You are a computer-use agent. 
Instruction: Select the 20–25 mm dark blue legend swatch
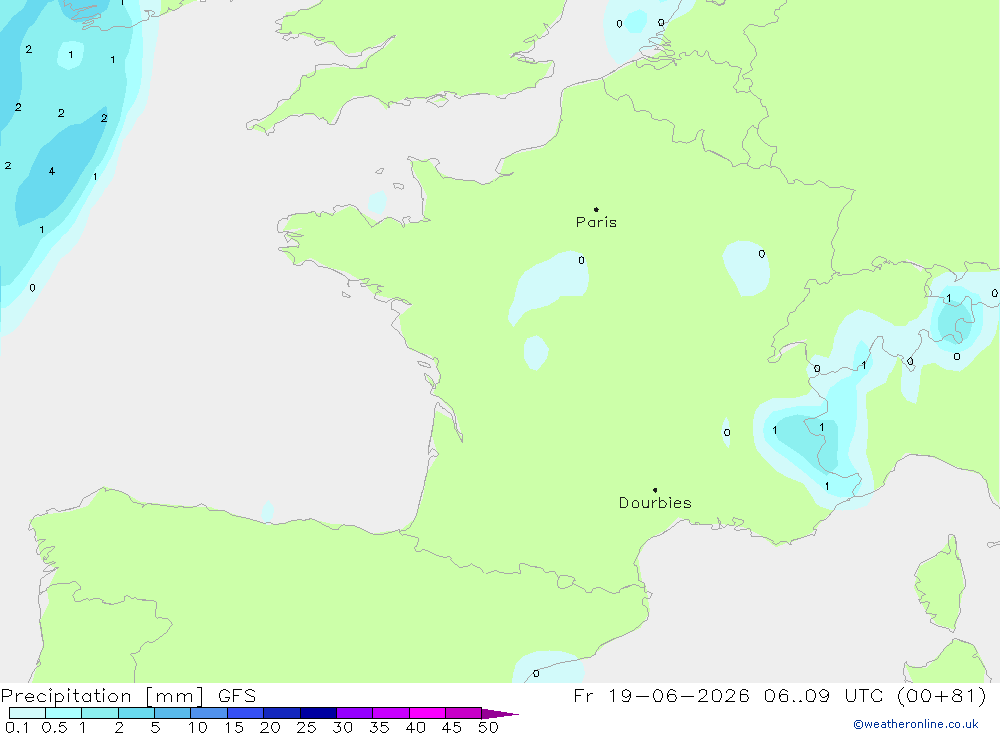(282, 713)
